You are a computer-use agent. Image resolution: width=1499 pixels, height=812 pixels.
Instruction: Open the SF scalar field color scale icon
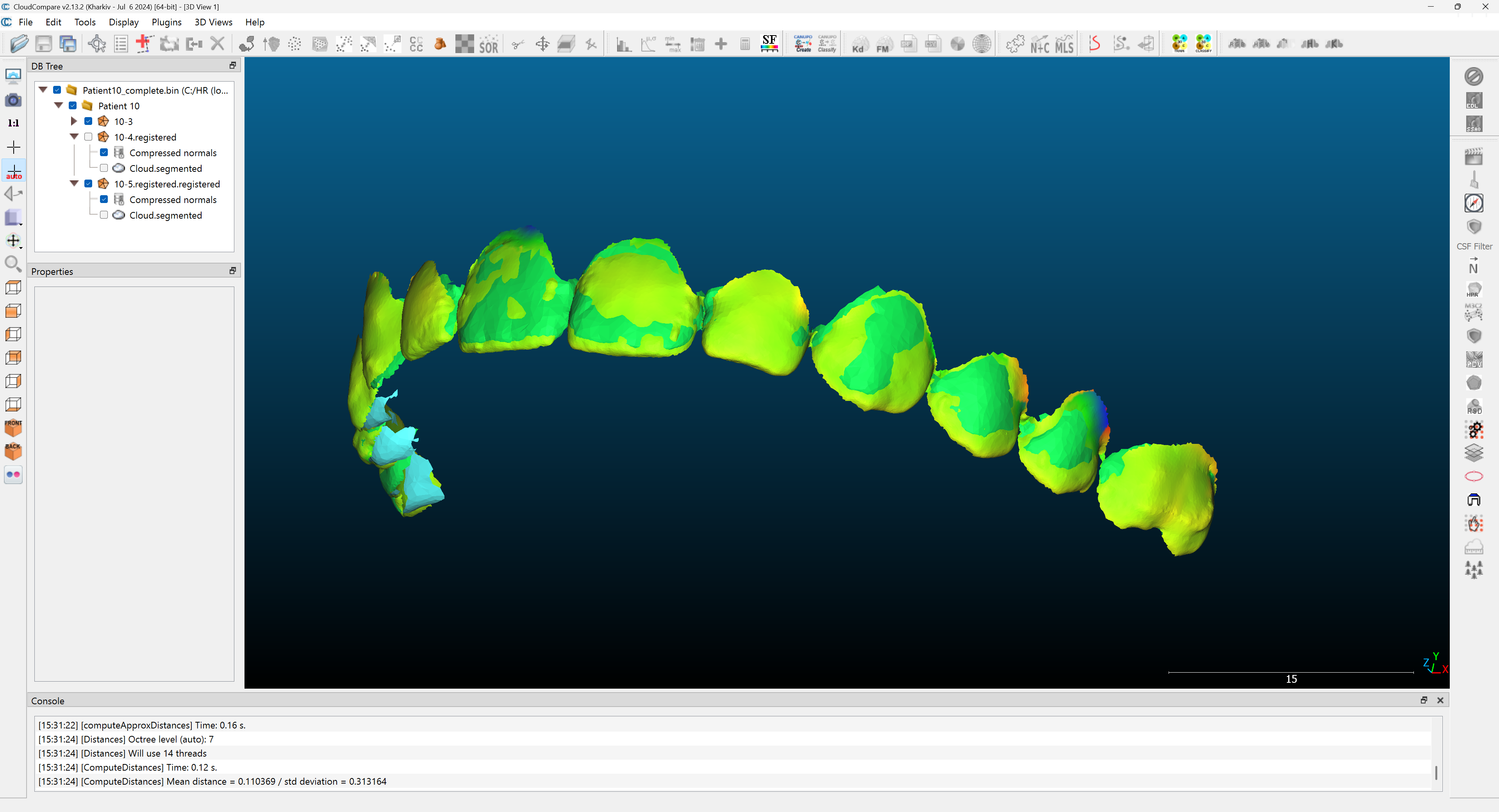[x=769, y=44]
